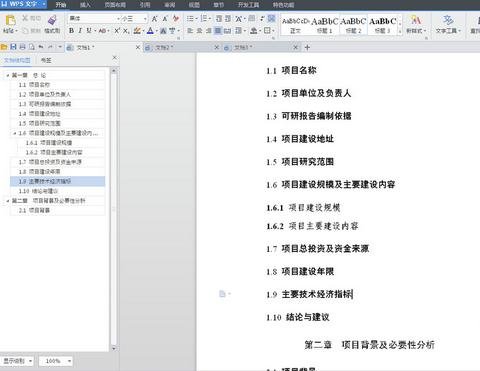
Task: Toggle Bold formatting
Action: 71,31
